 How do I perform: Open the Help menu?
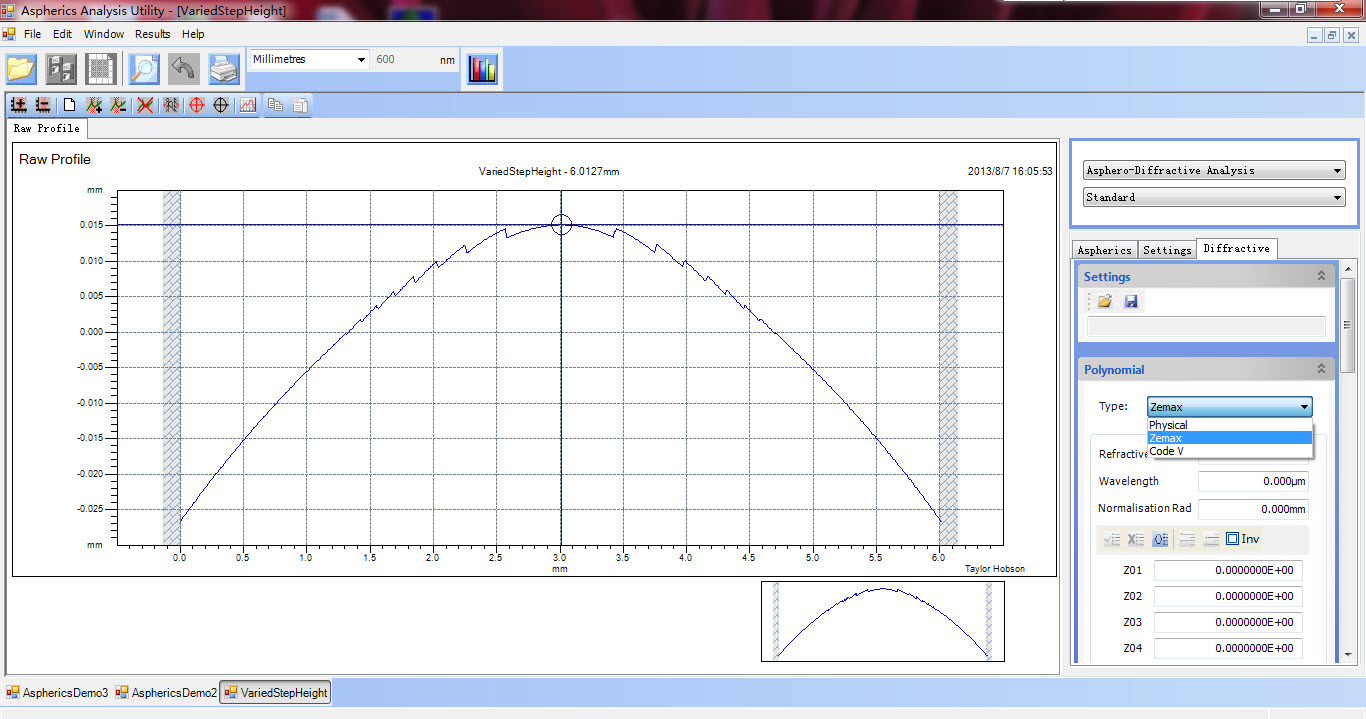[193, 34]
